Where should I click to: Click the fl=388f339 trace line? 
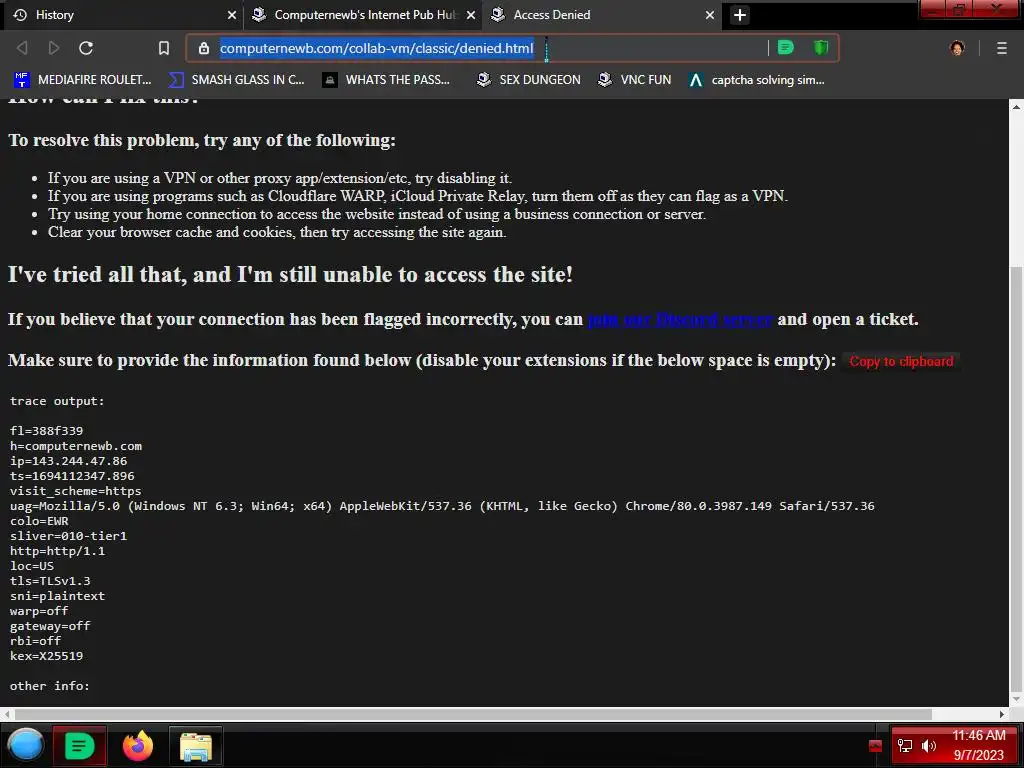(x=46, y=431)
